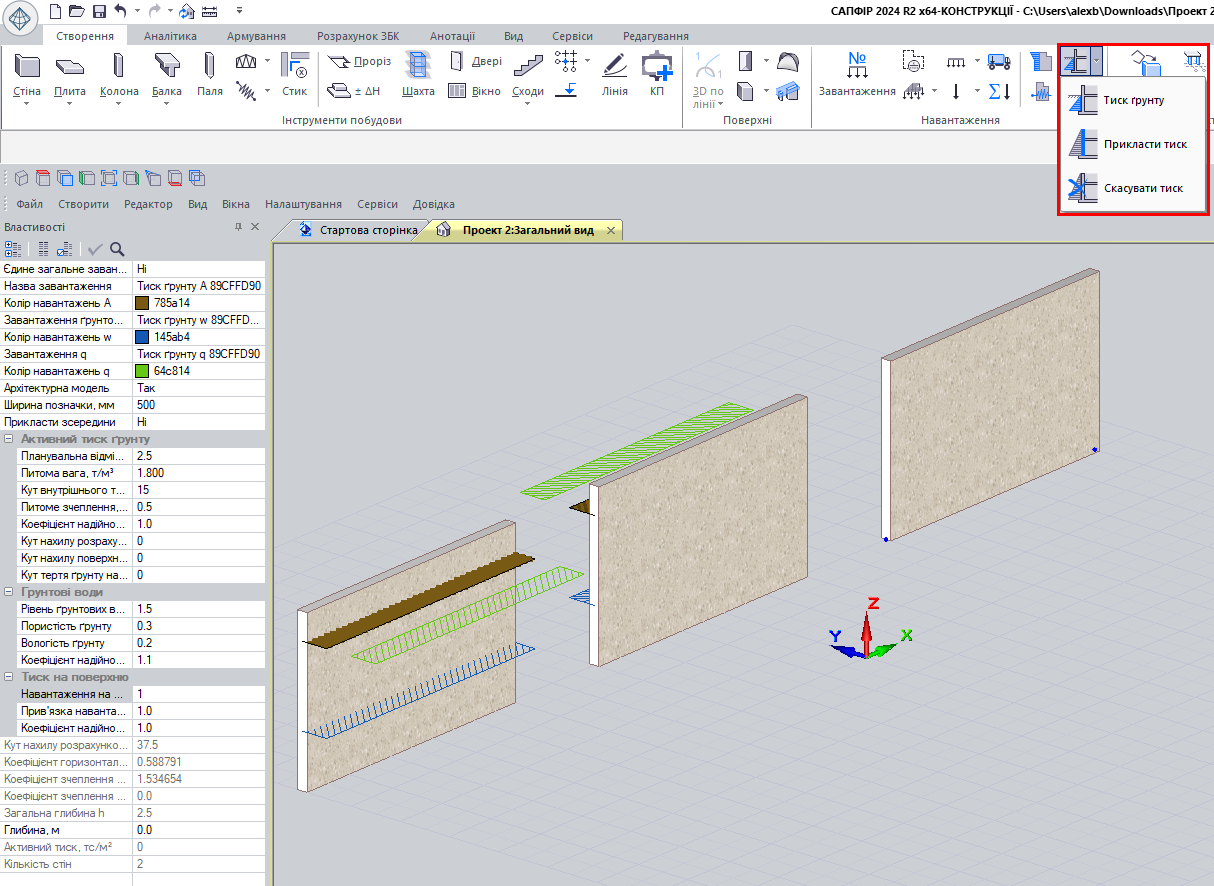
Task: Select the Стіна wall tool
Action: point(28,68)
